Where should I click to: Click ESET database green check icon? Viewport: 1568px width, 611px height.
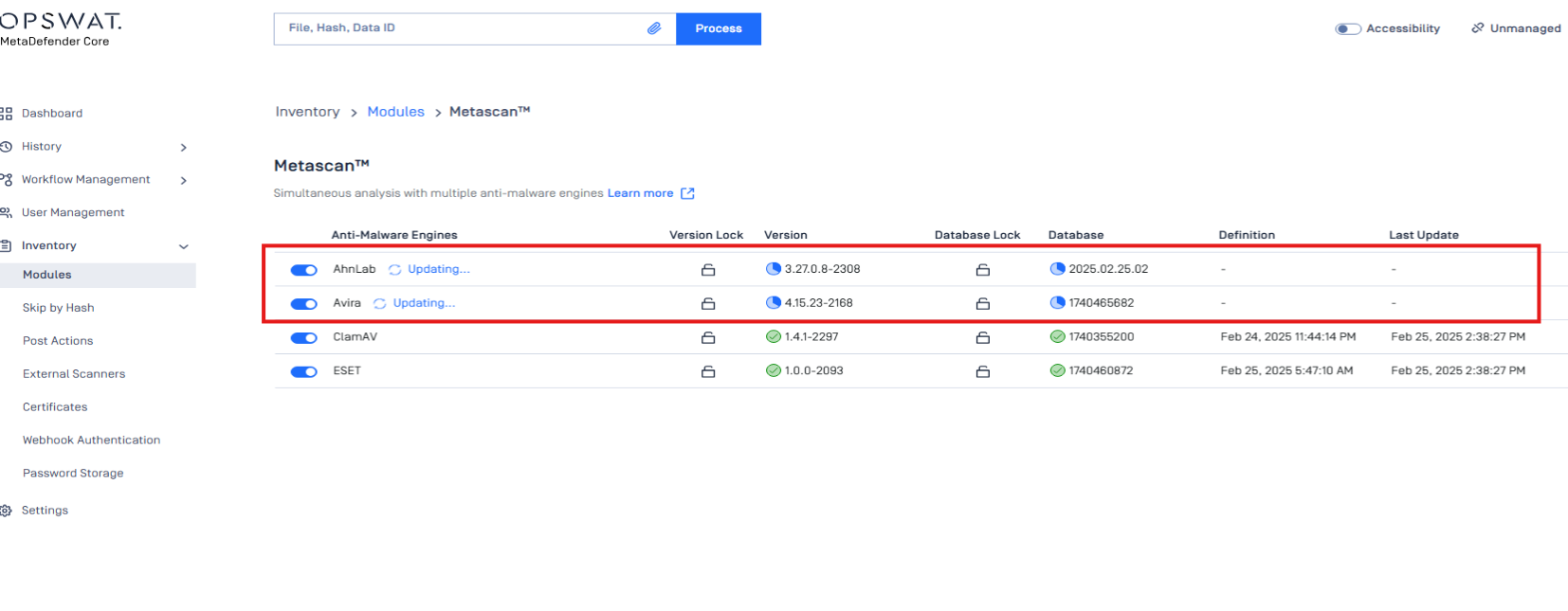[1058, 371]
